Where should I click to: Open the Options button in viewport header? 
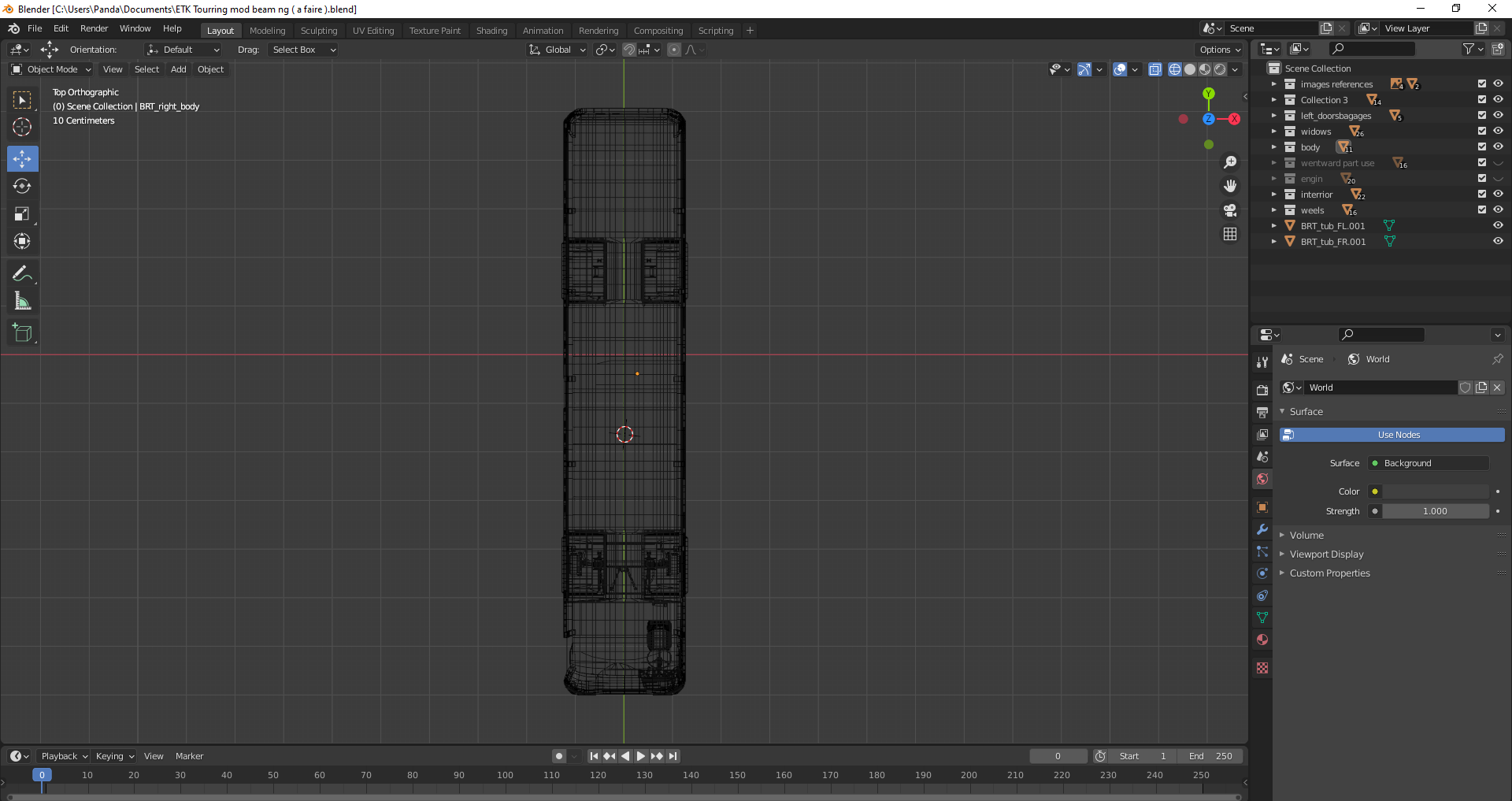coord(1219,50)
